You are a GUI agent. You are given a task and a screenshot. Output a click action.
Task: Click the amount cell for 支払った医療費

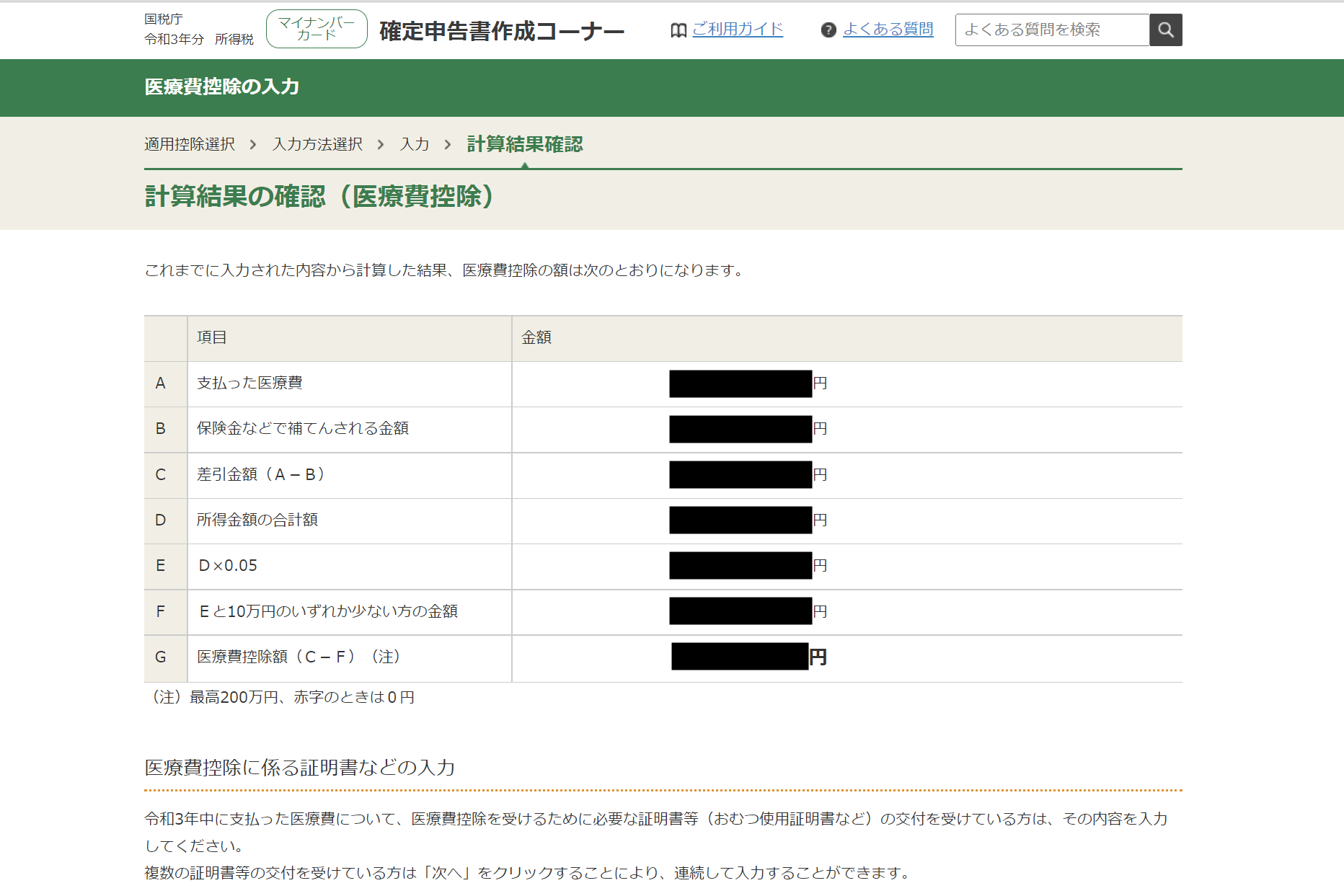click(847, 383)
